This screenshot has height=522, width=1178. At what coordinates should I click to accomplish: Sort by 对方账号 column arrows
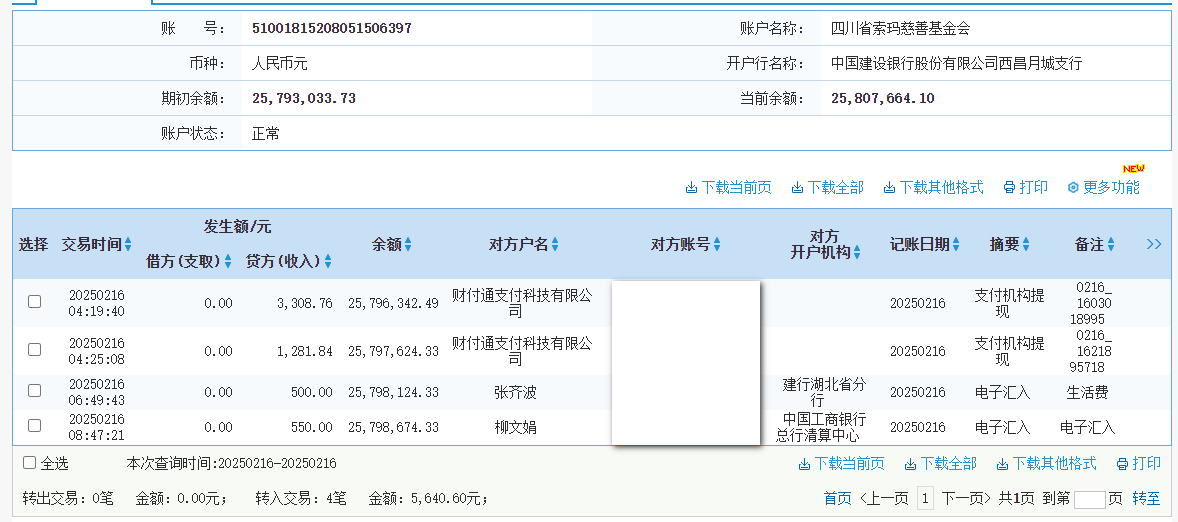[717, 244]
